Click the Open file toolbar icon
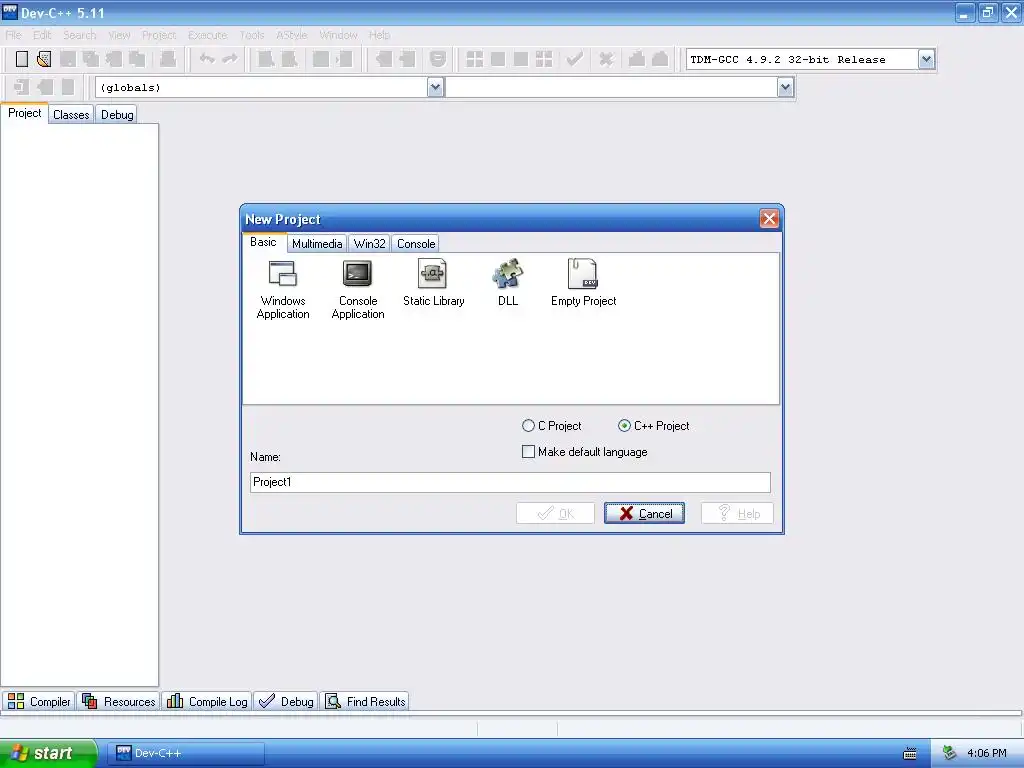1024x768 pixels. pos(44,59)
